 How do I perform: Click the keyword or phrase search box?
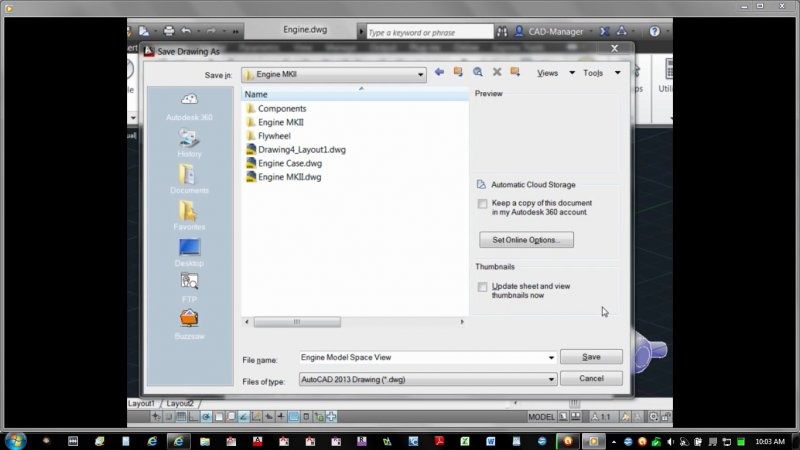pyautogui.click(x=430, y=32)
